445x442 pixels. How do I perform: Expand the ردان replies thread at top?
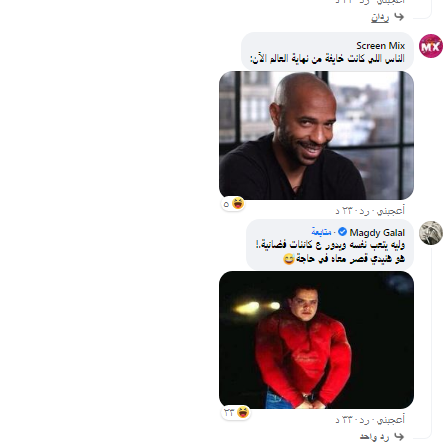(x=380, y=17)
